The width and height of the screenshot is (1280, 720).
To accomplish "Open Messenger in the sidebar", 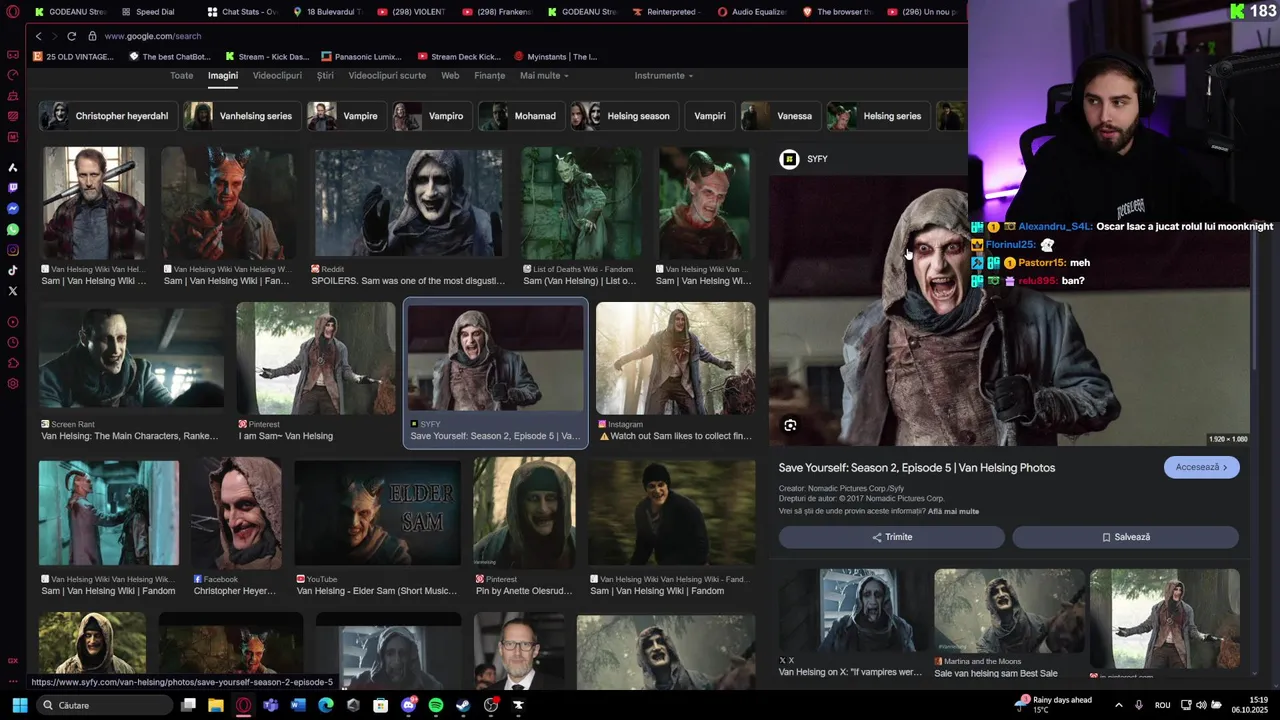I will click(x=13, y=209).
